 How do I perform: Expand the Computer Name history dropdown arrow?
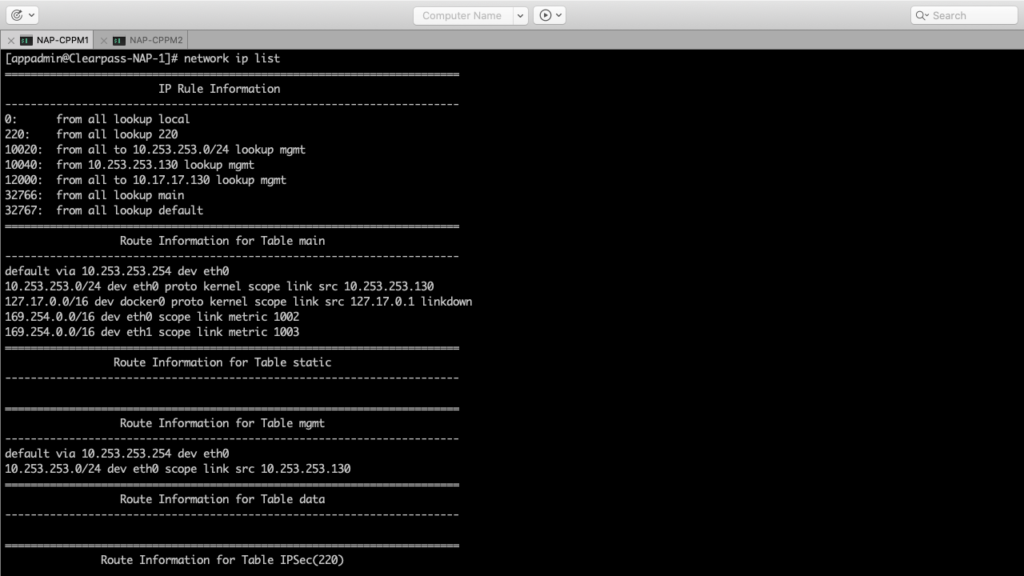click(x=520, y=16)
